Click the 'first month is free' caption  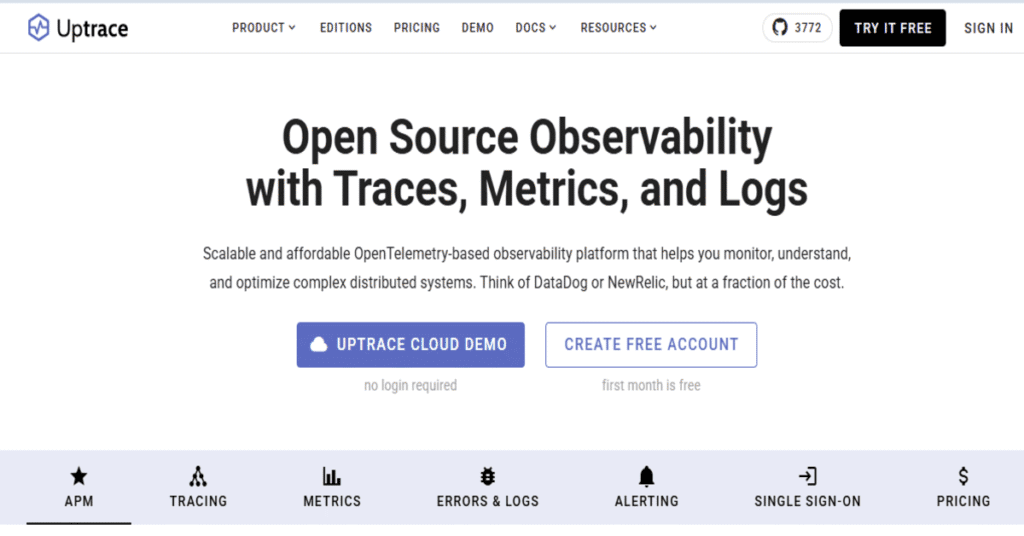(x=651, y=385)
